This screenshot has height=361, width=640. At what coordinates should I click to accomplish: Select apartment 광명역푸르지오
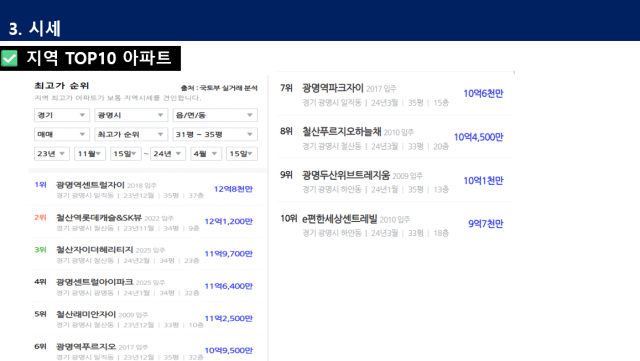pyautogui.click(x=86, y=346)
